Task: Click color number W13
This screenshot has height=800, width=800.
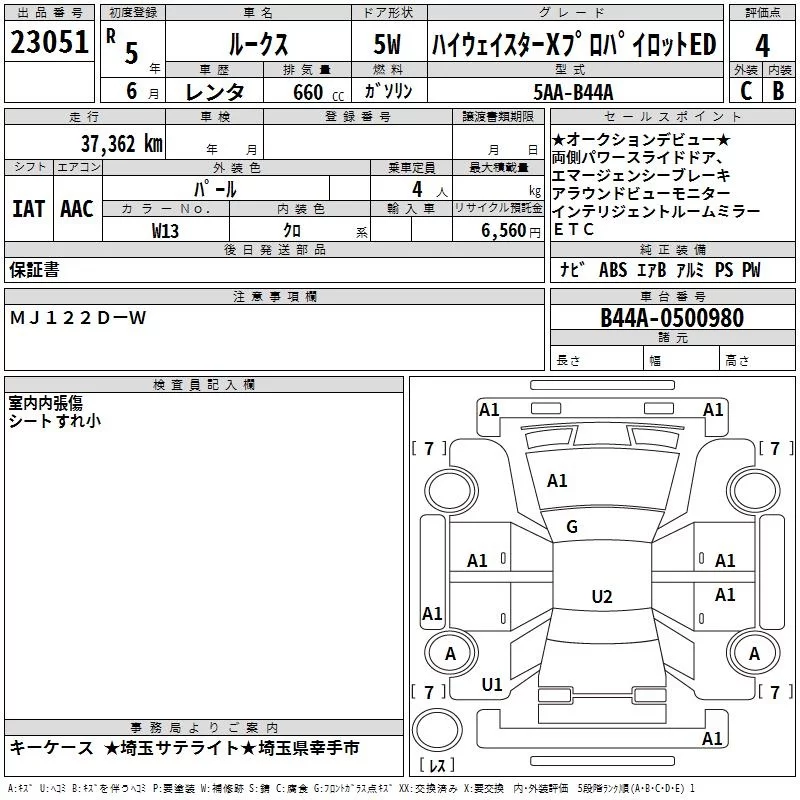Action: point(165,231)
